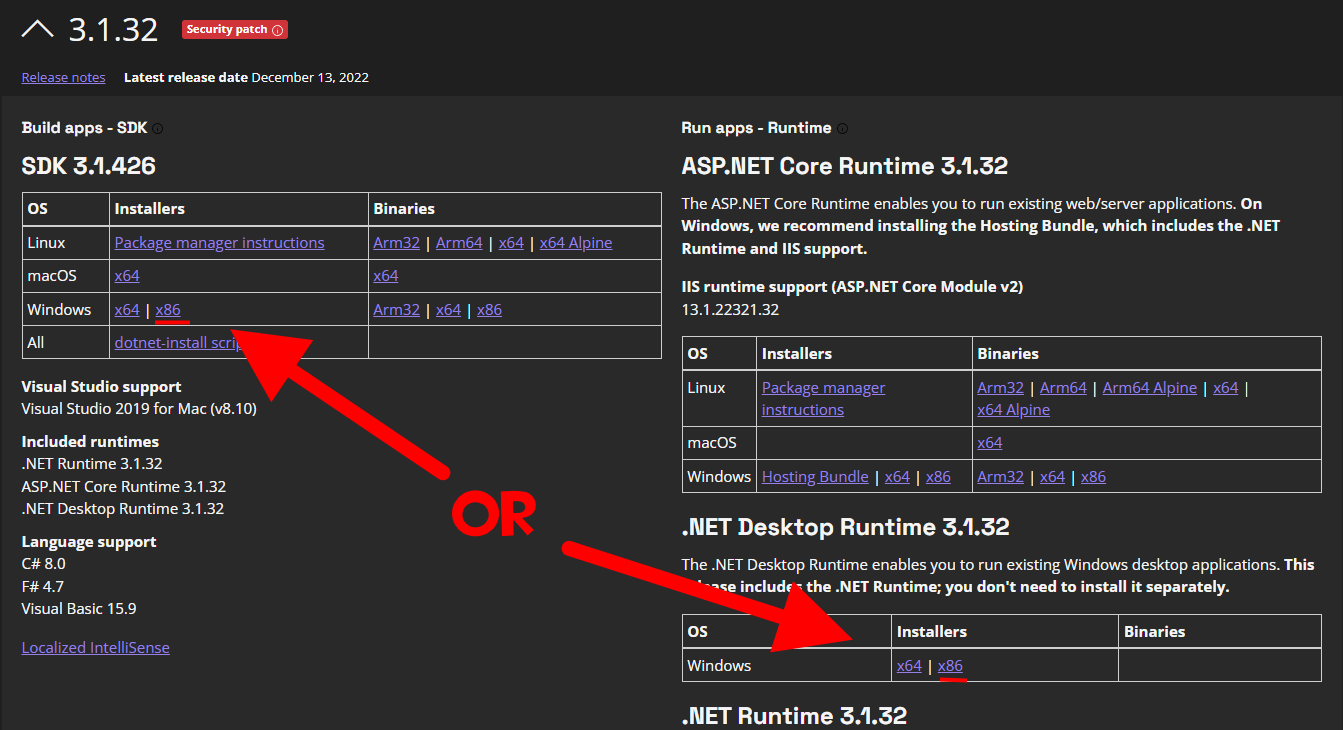Download SDK macOS x64 binary
Image resolution: width=1343 pixels, height=730 pixels.
(x=386, y=275)
